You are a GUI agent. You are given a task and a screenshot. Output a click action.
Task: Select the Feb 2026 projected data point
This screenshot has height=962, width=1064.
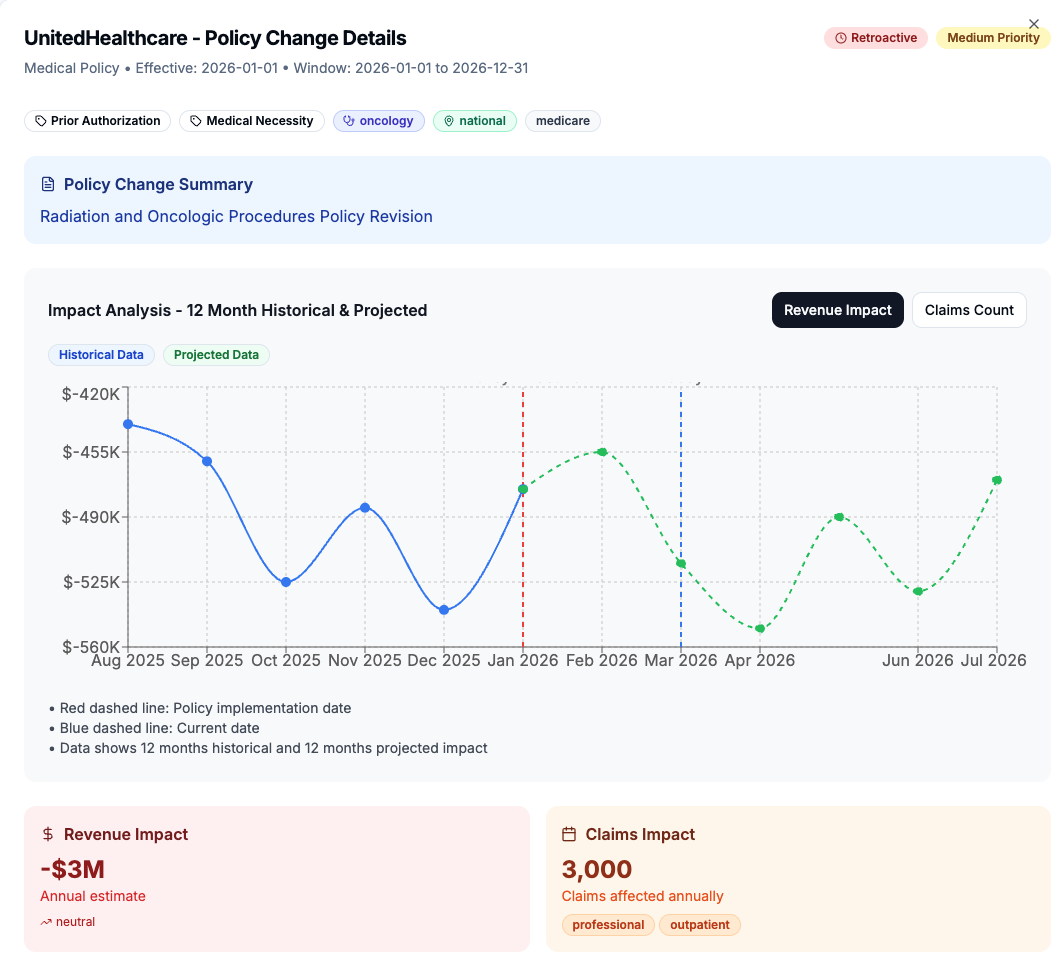click(x=602, y=452)
